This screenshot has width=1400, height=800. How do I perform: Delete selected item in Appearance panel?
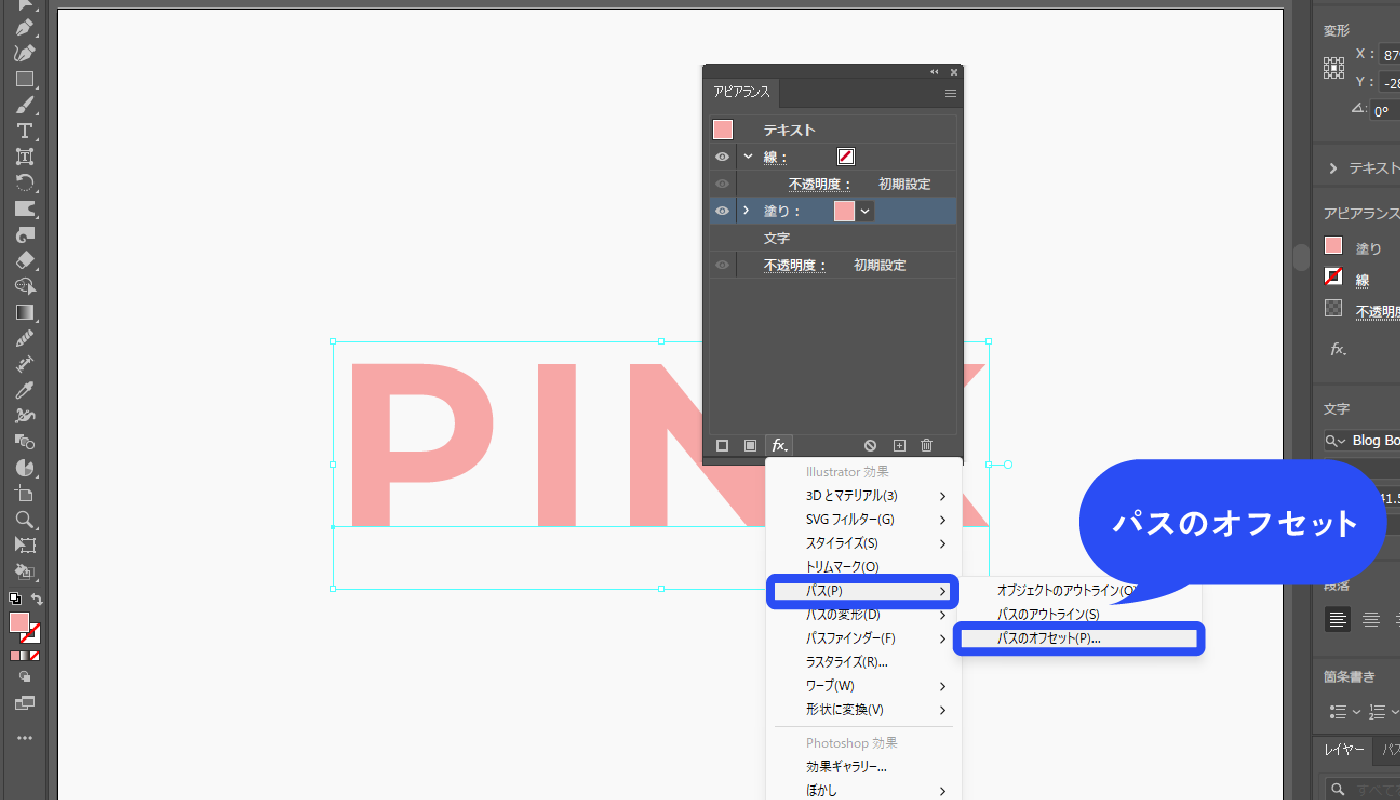coord(927,446)
